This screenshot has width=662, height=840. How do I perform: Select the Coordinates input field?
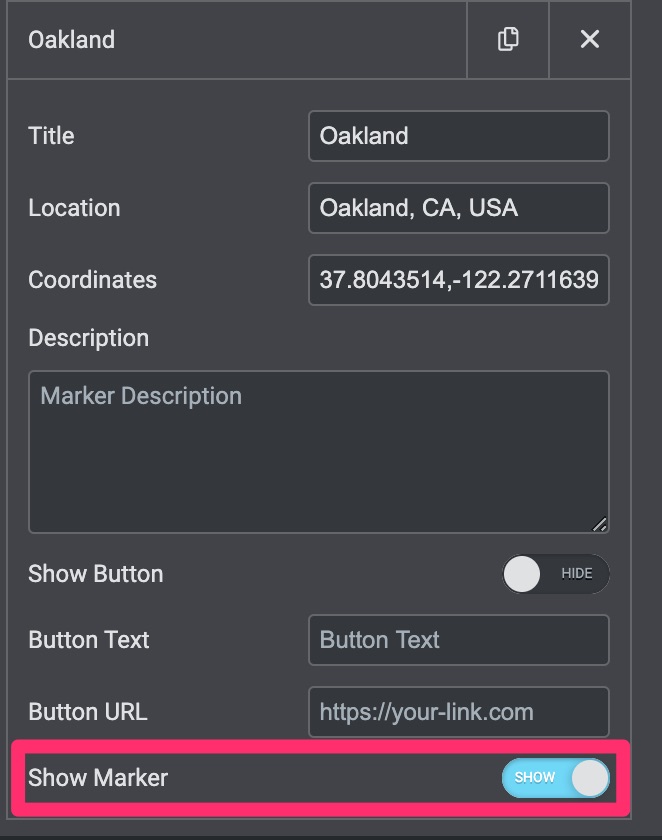(458, 280)
